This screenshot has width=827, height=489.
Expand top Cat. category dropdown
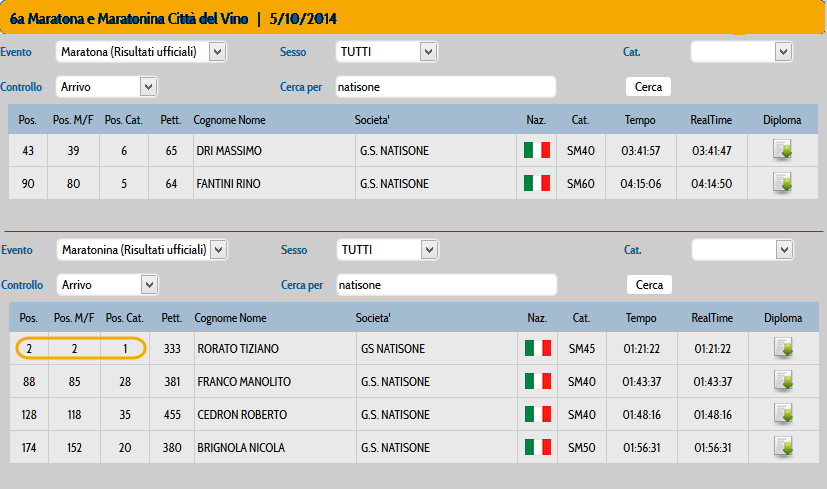[742, 52]
